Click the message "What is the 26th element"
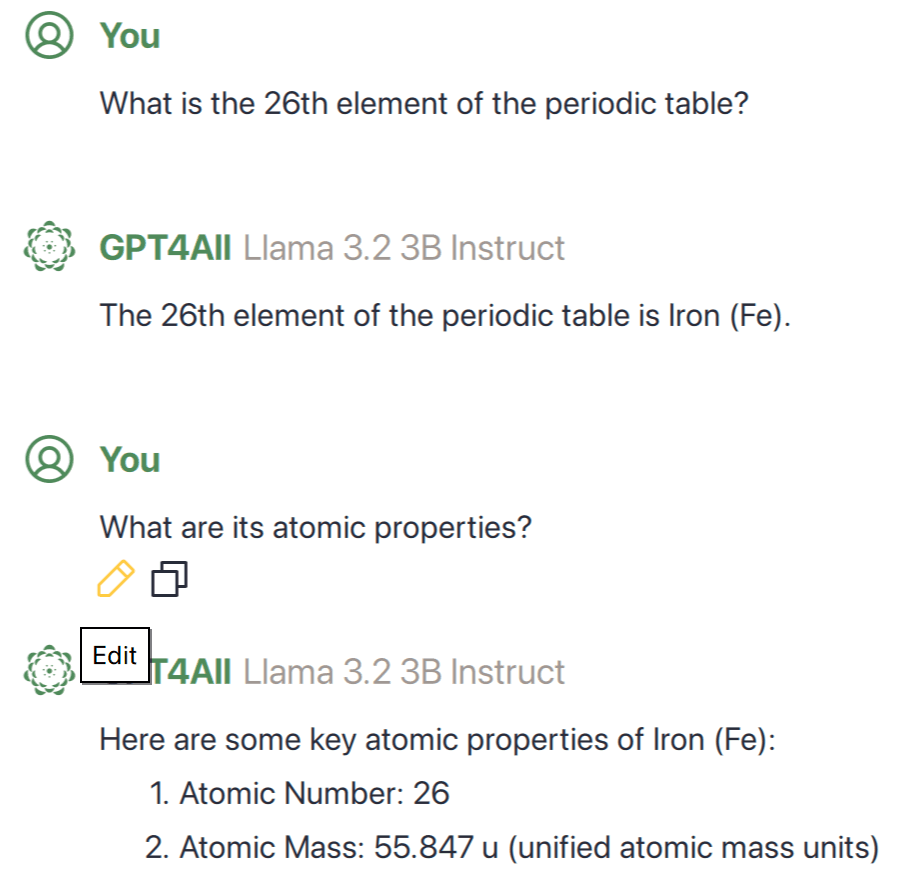 click(424, 103)
